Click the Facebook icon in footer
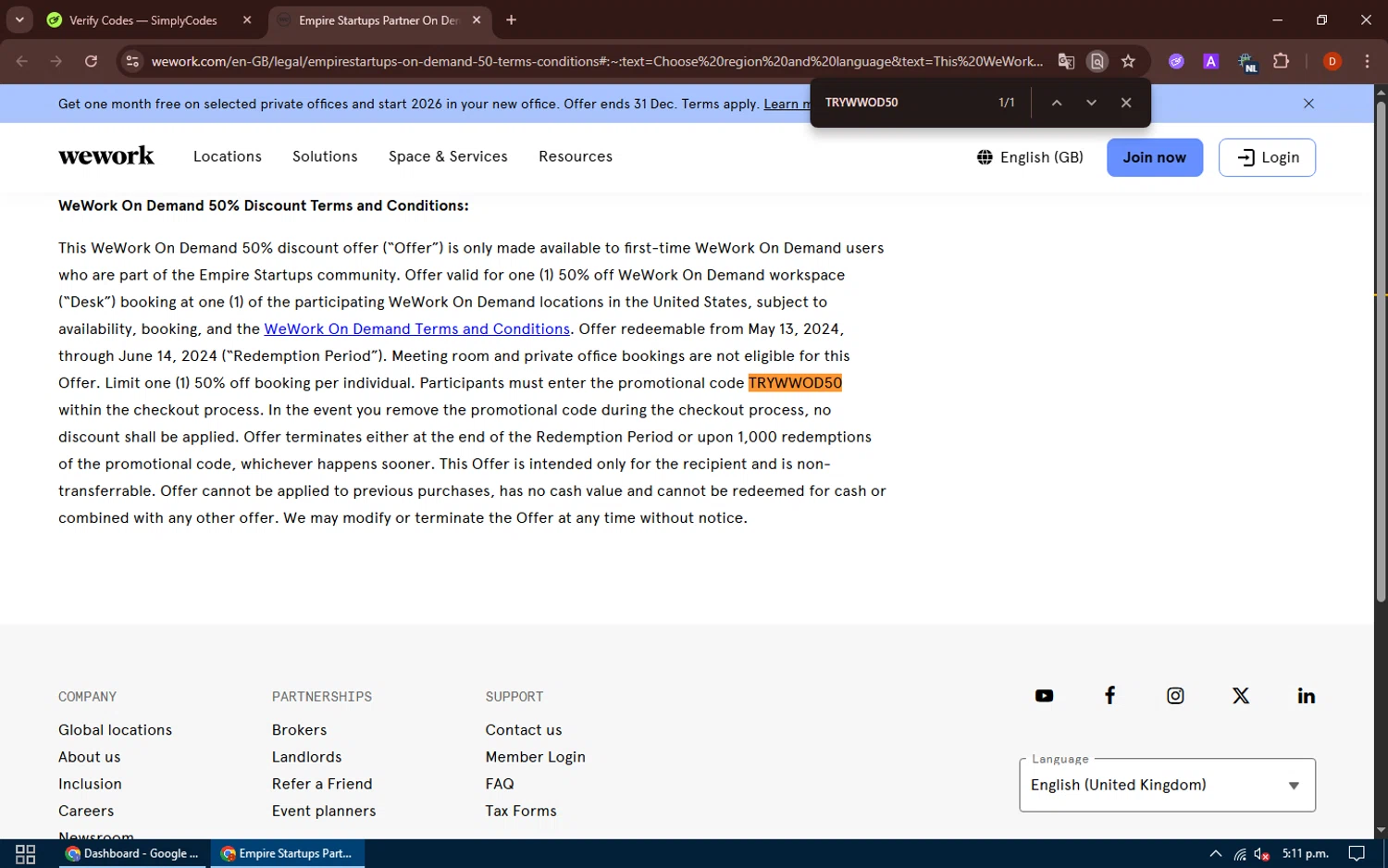Image resolution: width=1388 pixels, height=868 pixels. (x=1109, y=696)
